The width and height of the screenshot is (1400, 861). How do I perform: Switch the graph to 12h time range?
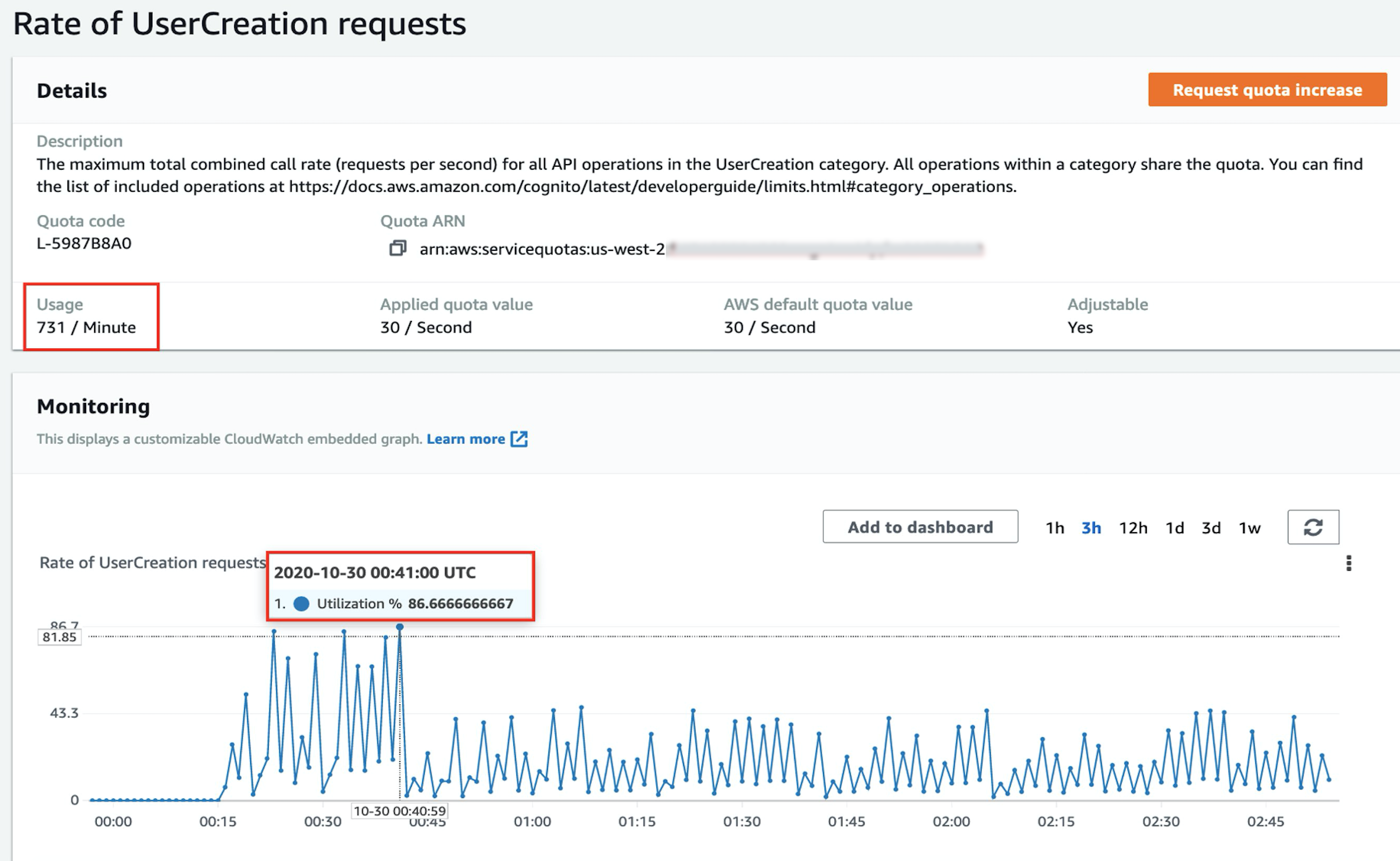(1133, 528)
